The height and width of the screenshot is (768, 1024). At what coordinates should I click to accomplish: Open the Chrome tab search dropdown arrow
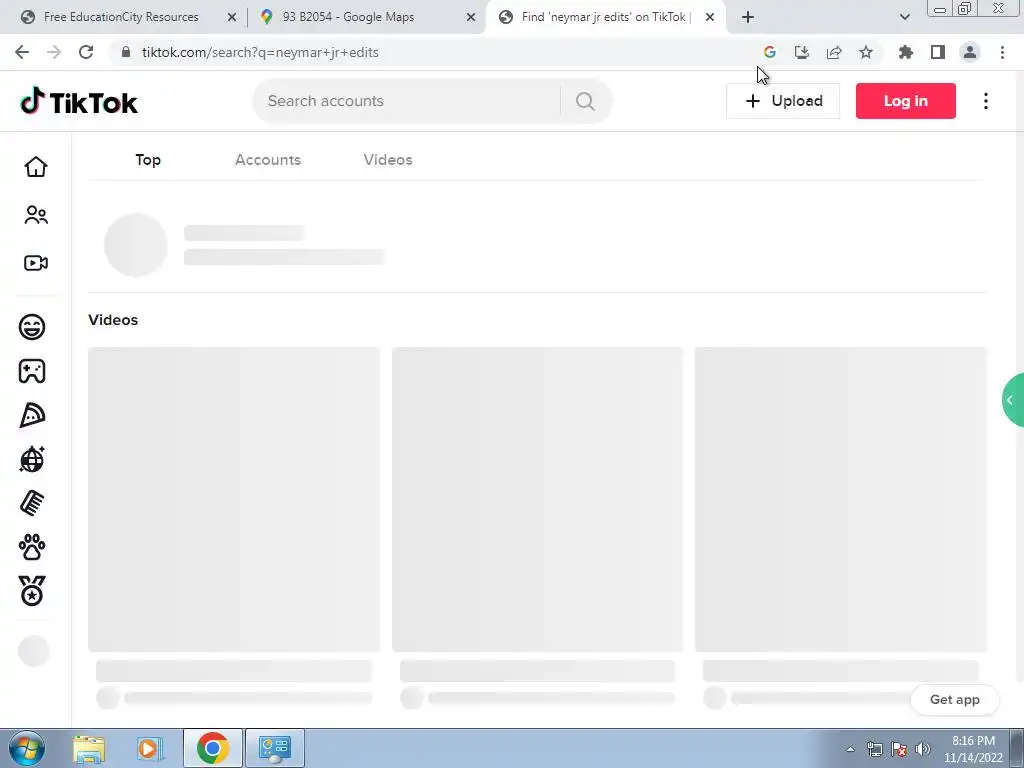pos(904,17)
